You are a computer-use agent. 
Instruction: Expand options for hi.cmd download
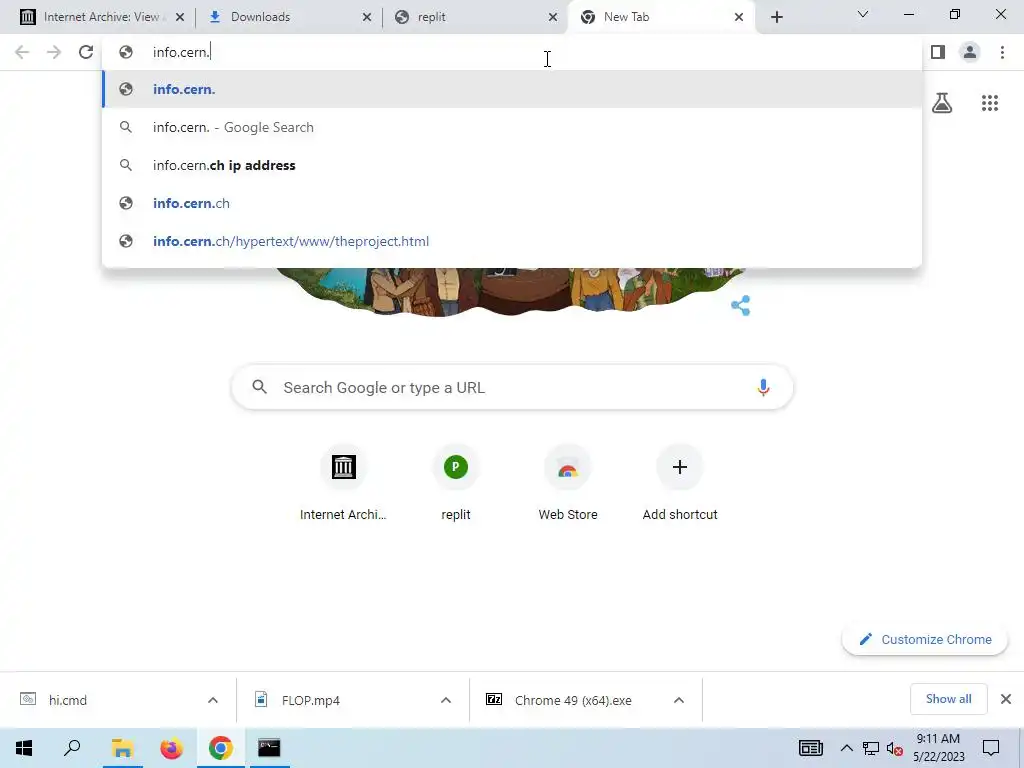tap(213, 700)
